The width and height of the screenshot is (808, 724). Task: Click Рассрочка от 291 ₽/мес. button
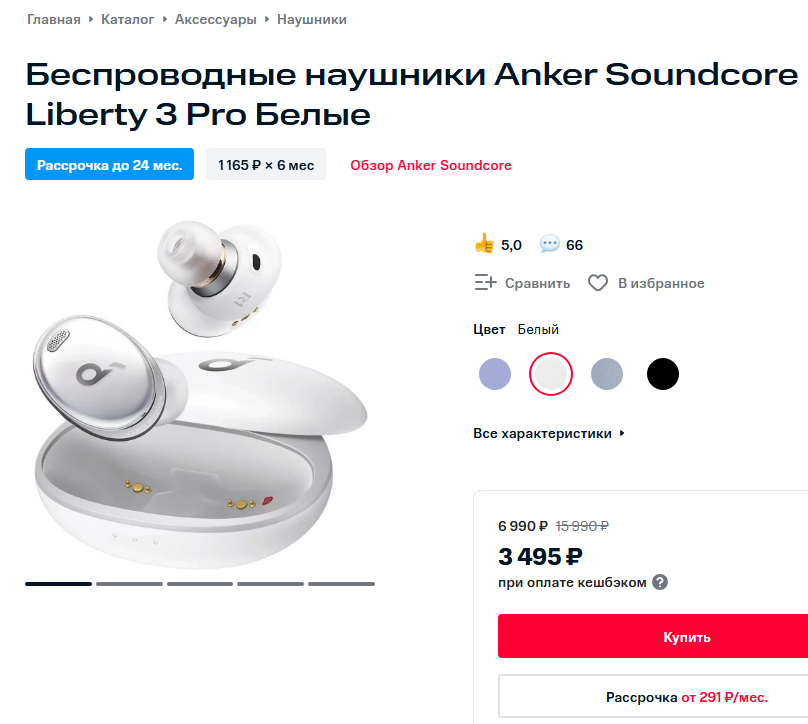pos(653,697)
